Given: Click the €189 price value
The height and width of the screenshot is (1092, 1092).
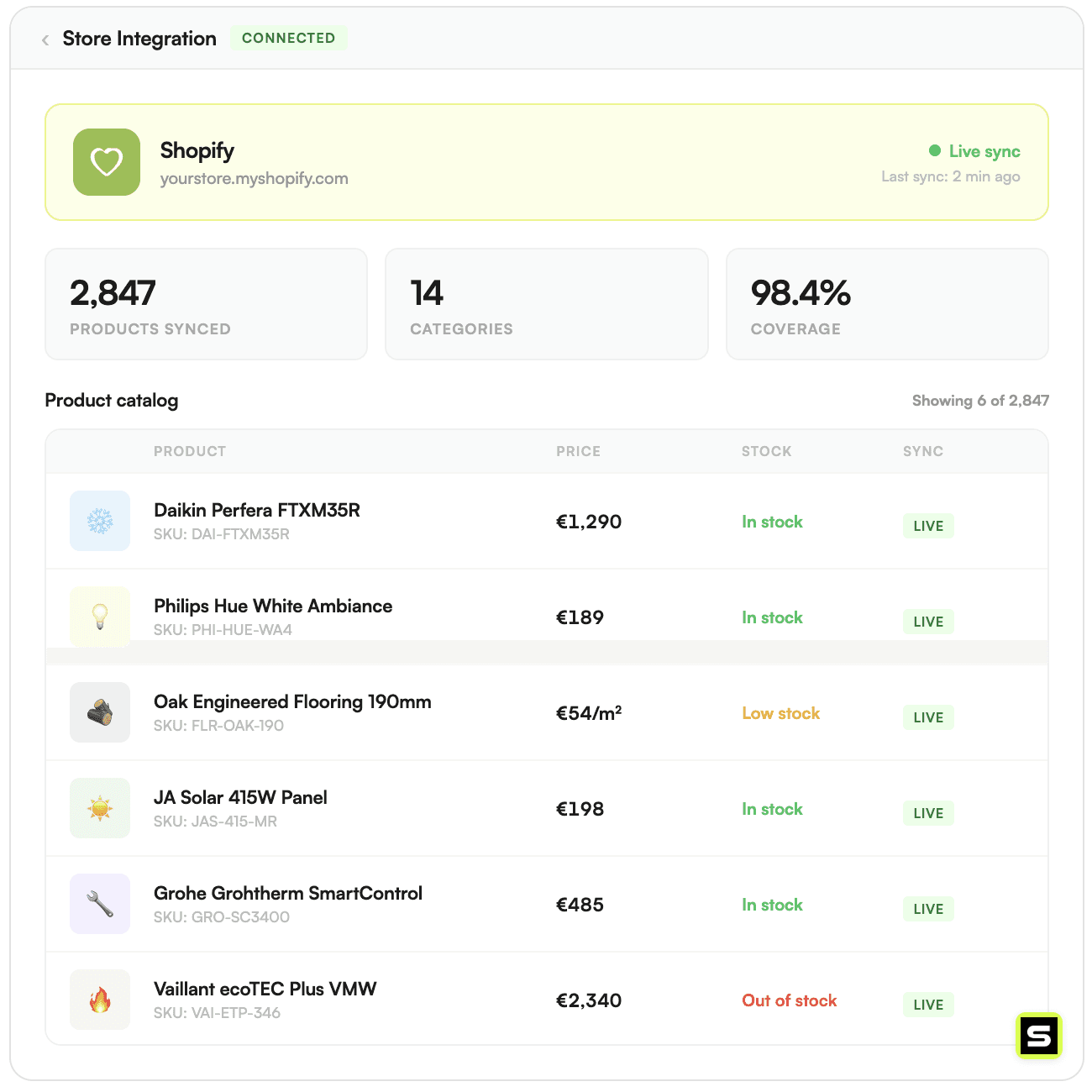Looking at the screenshot, I should tap(580, 617).
